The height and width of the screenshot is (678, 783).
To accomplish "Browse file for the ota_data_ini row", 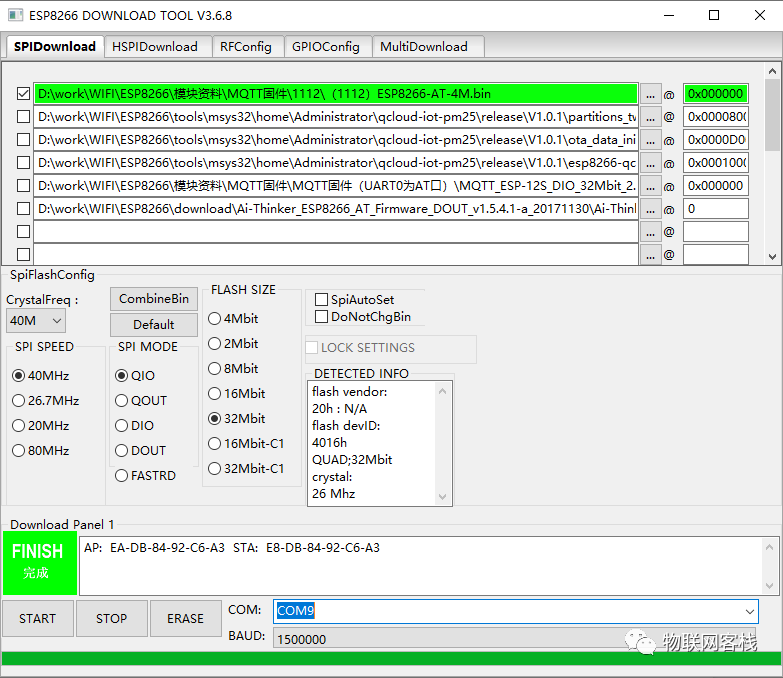I will coord(650,140).
